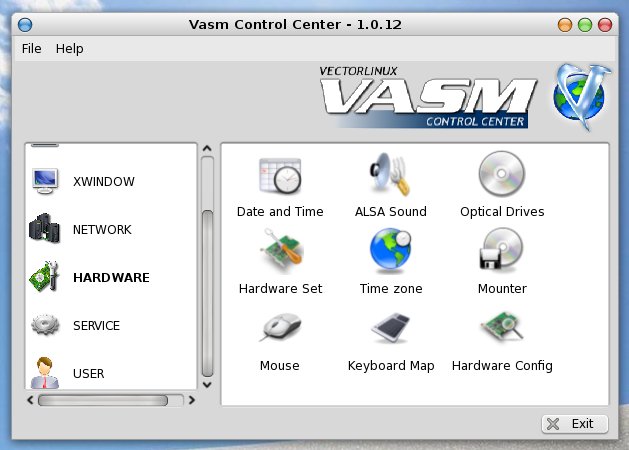
Task: Click the category list scroll-left arrow
Action: coord(30,400)
